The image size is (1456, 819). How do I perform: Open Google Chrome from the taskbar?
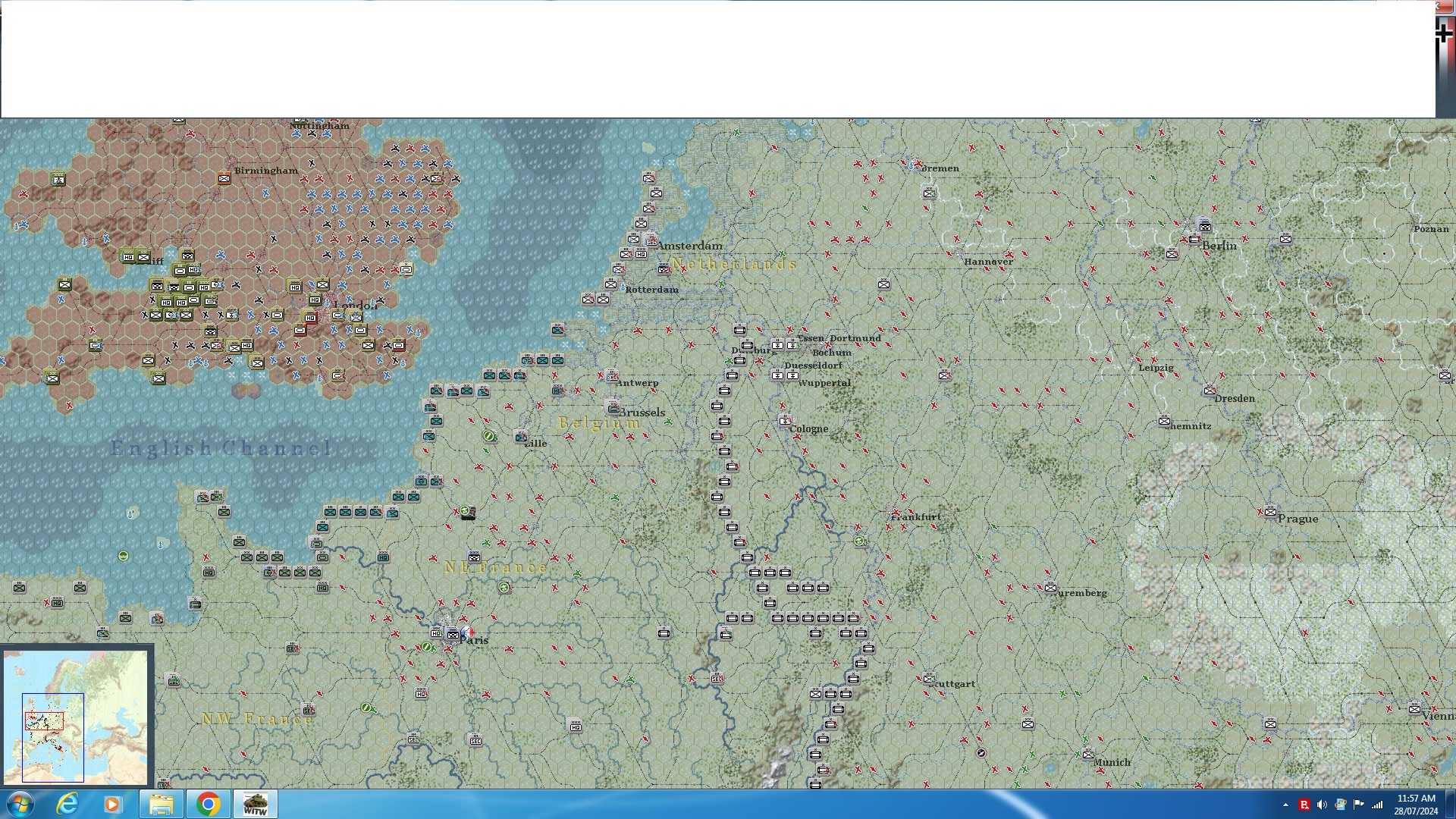208,804
